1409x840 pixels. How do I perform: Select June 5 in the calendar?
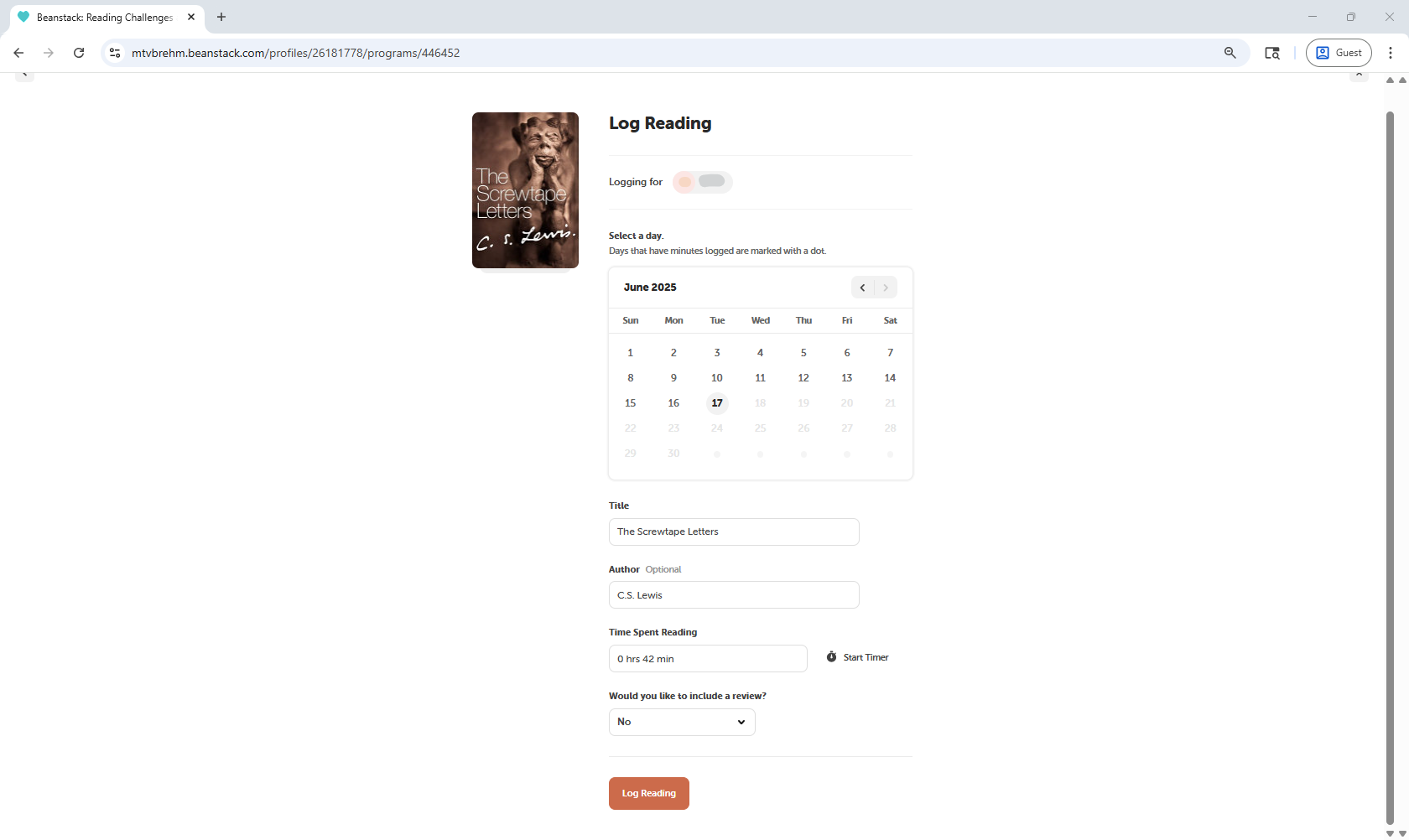coord(803,353)
